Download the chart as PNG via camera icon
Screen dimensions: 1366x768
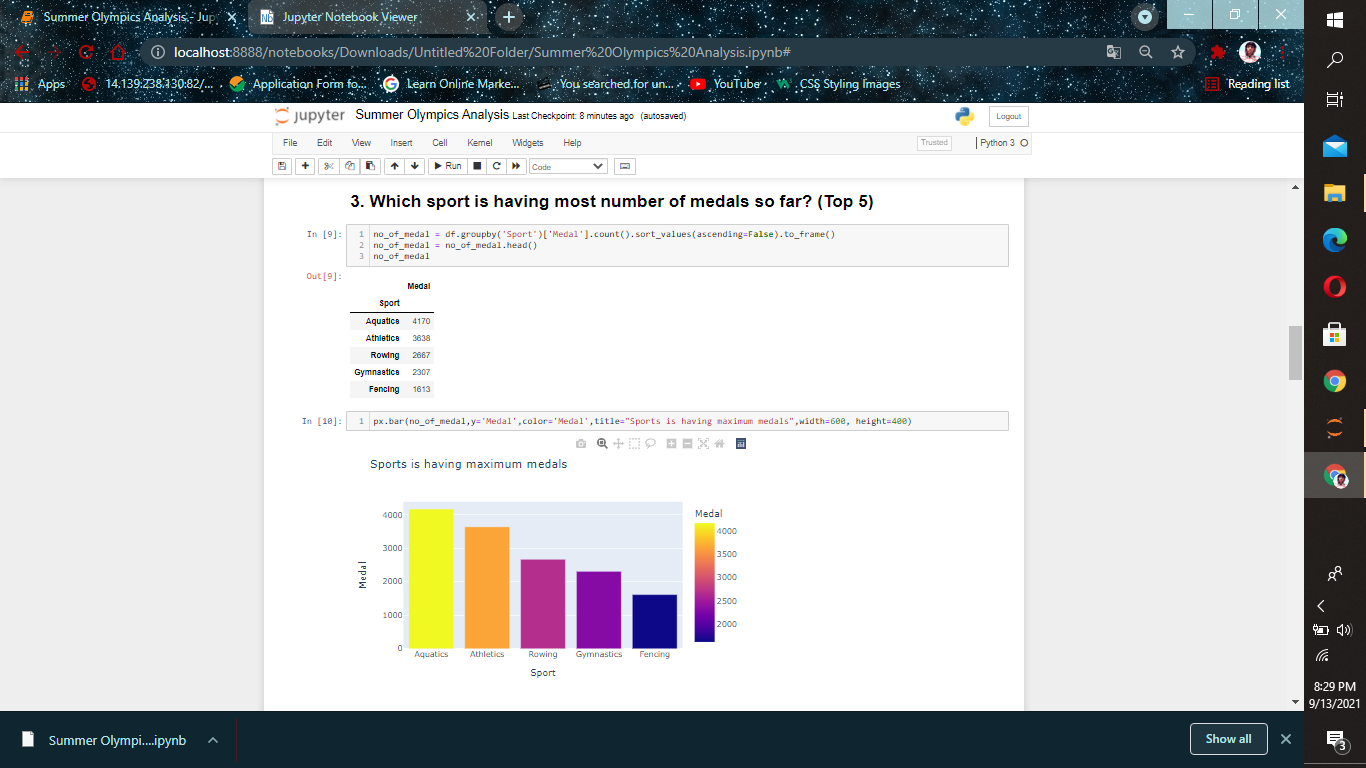[x=583, y=444]
